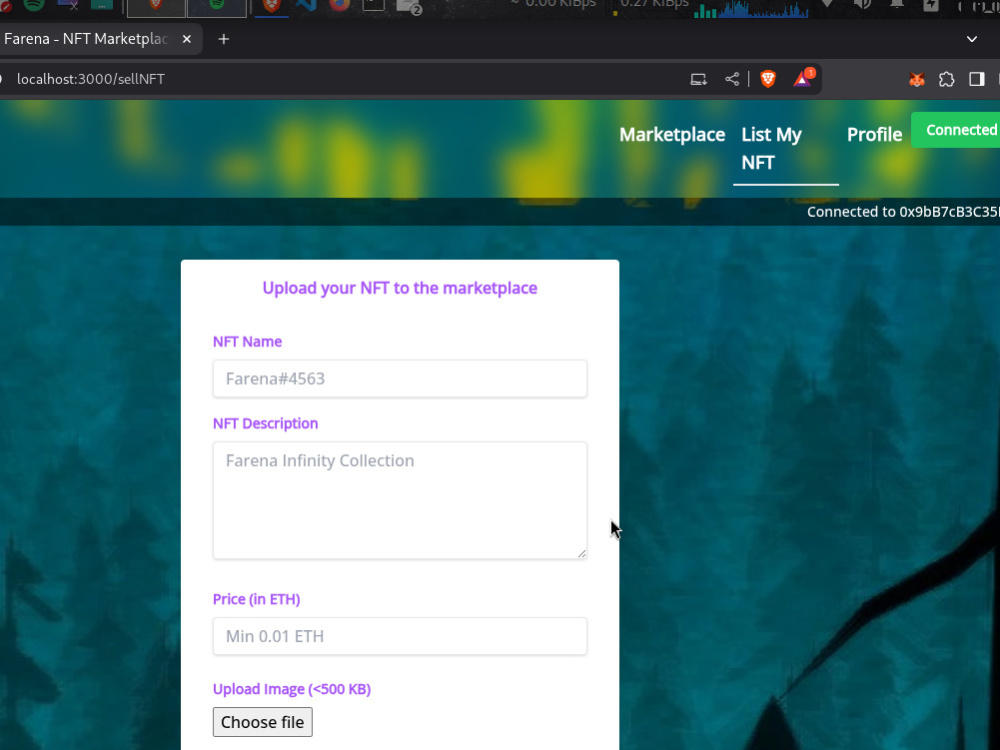The height and width of the screenshot is (750, 1000).
Task: Click the Choose file button
Action: [263, 722]
